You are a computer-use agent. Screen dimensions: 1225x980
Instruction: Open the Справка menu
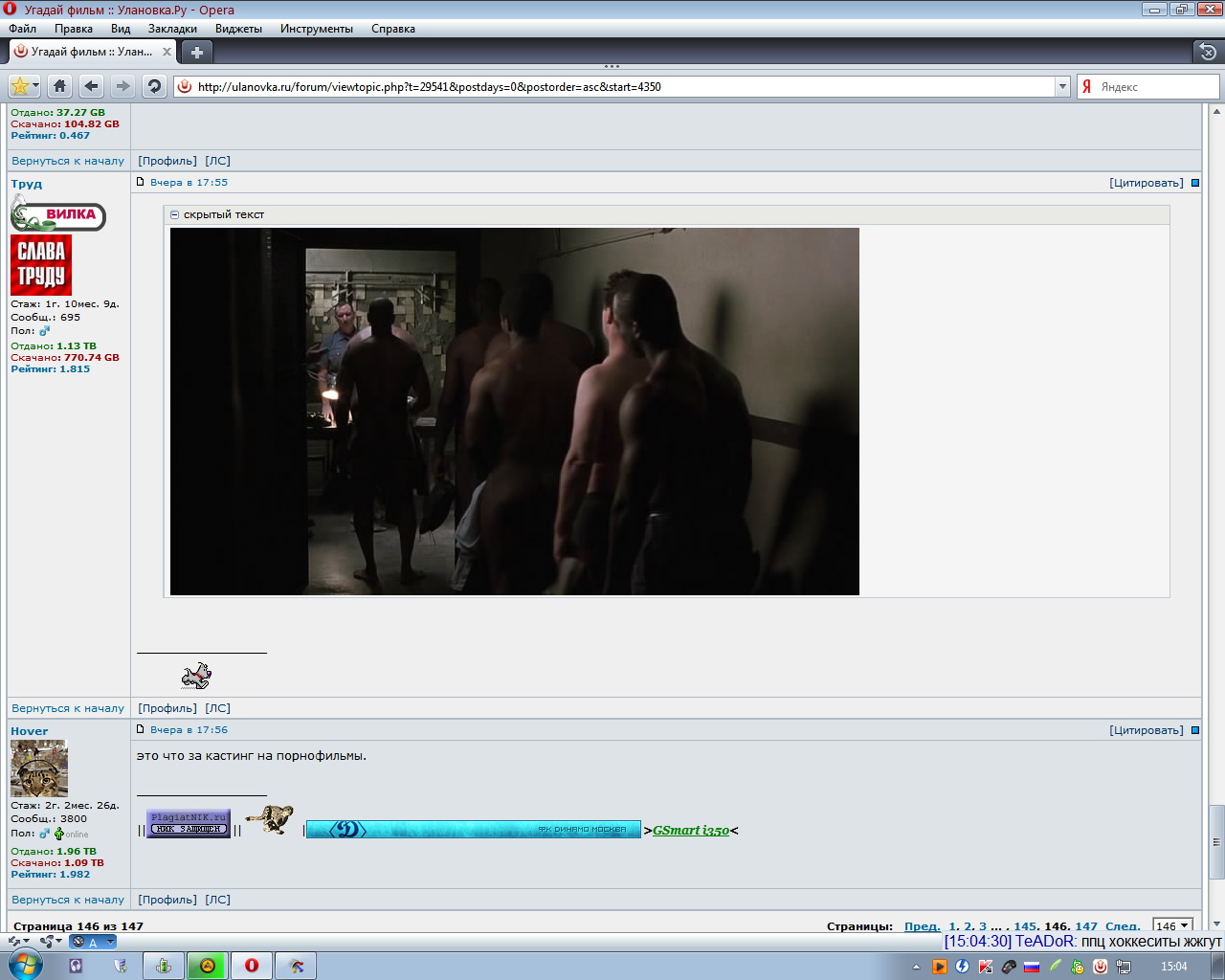click(393, 29)
